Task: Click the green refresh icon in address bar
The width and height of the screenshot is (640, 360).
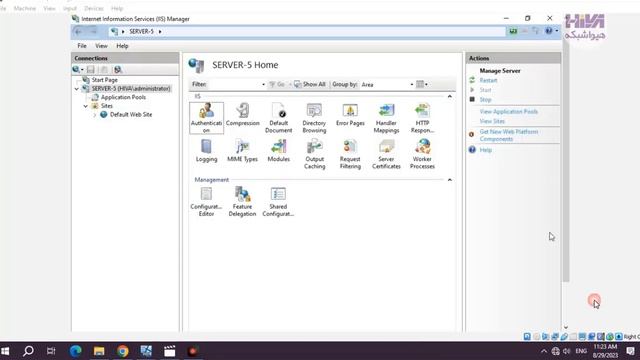Action: click(x=513, y=31)
